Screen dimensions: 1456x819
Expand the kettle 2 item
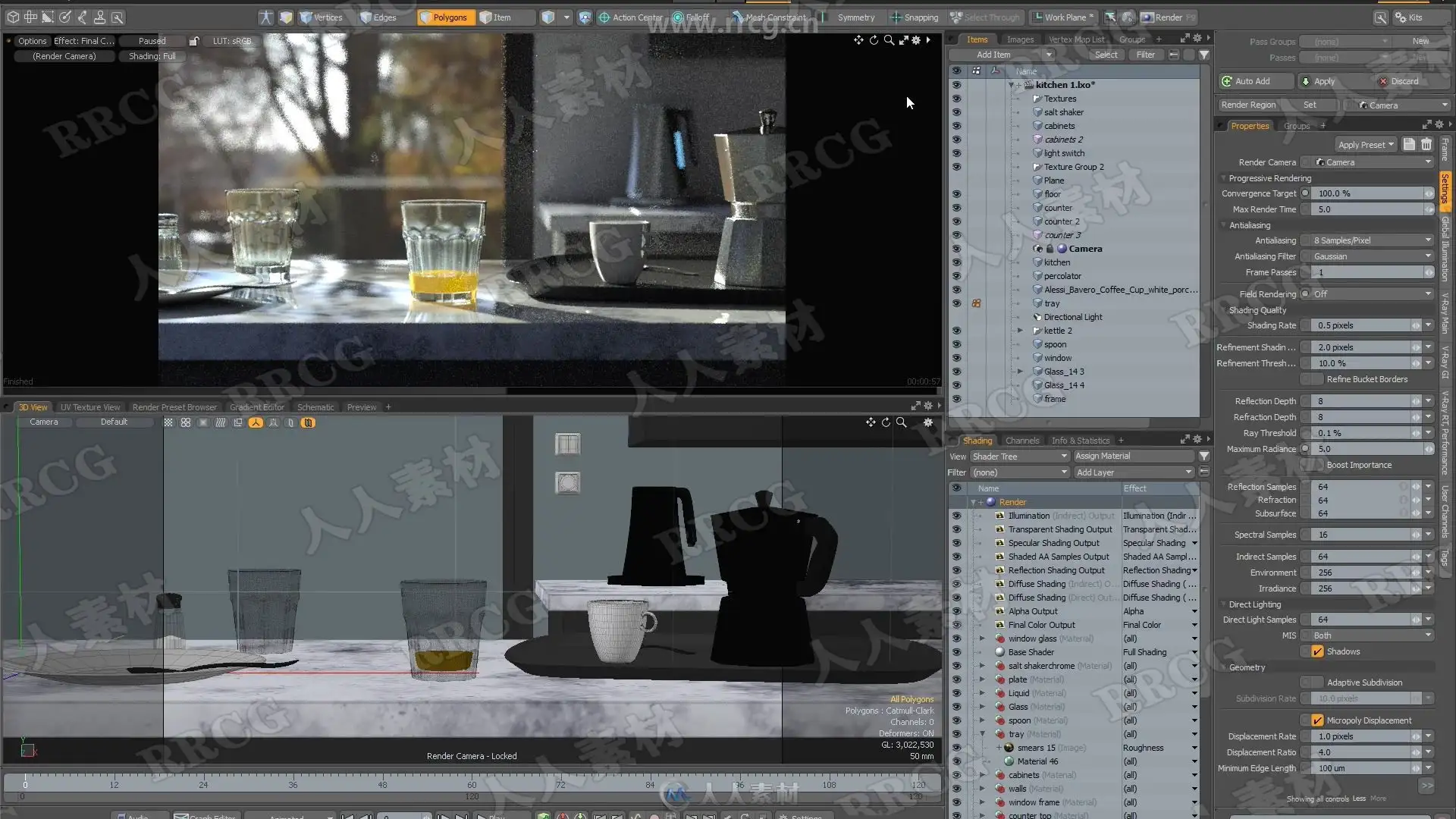[x=1020, y=331]
